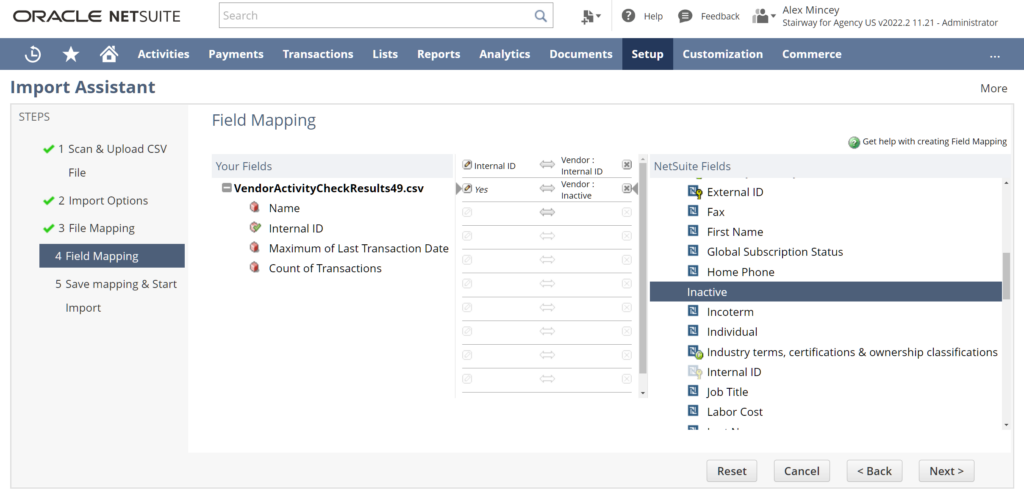Collapse the VendorActivityCheckResults49.csv tree
The height and width of the screenshot is (495, 1024).
(x=227, y=188)
